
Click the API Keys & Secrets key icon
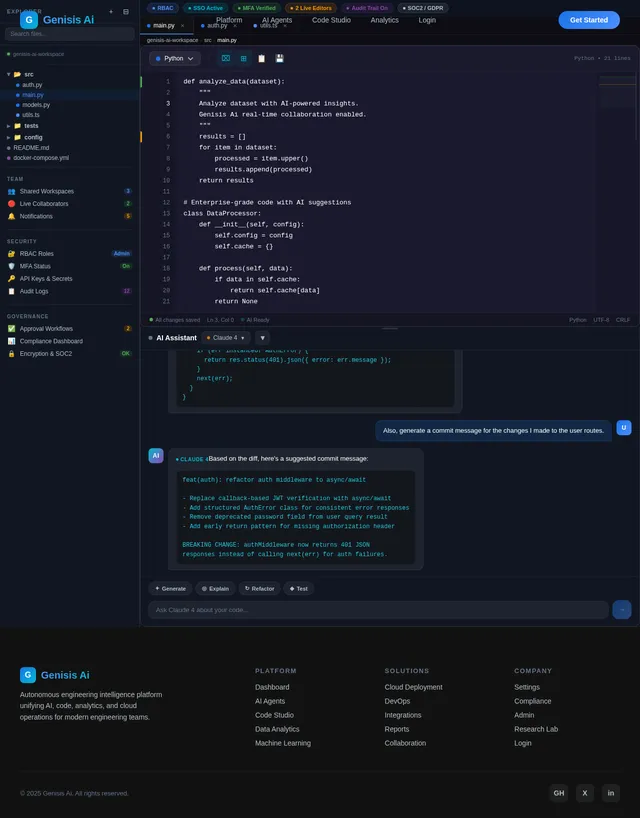pos(11,279)
